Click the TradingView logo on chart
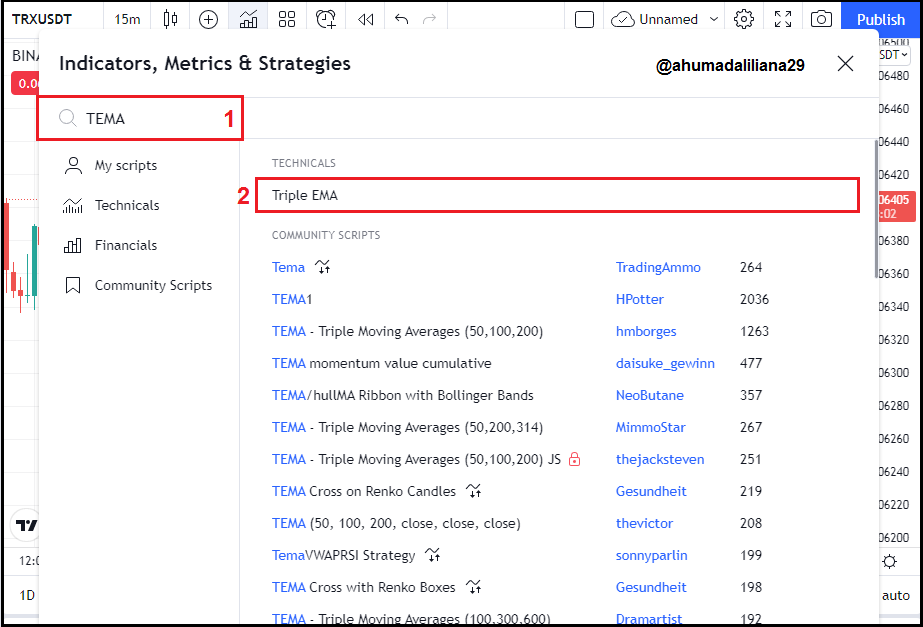The width and height of the screenshot is (923, 627). [x=26, y=525]
